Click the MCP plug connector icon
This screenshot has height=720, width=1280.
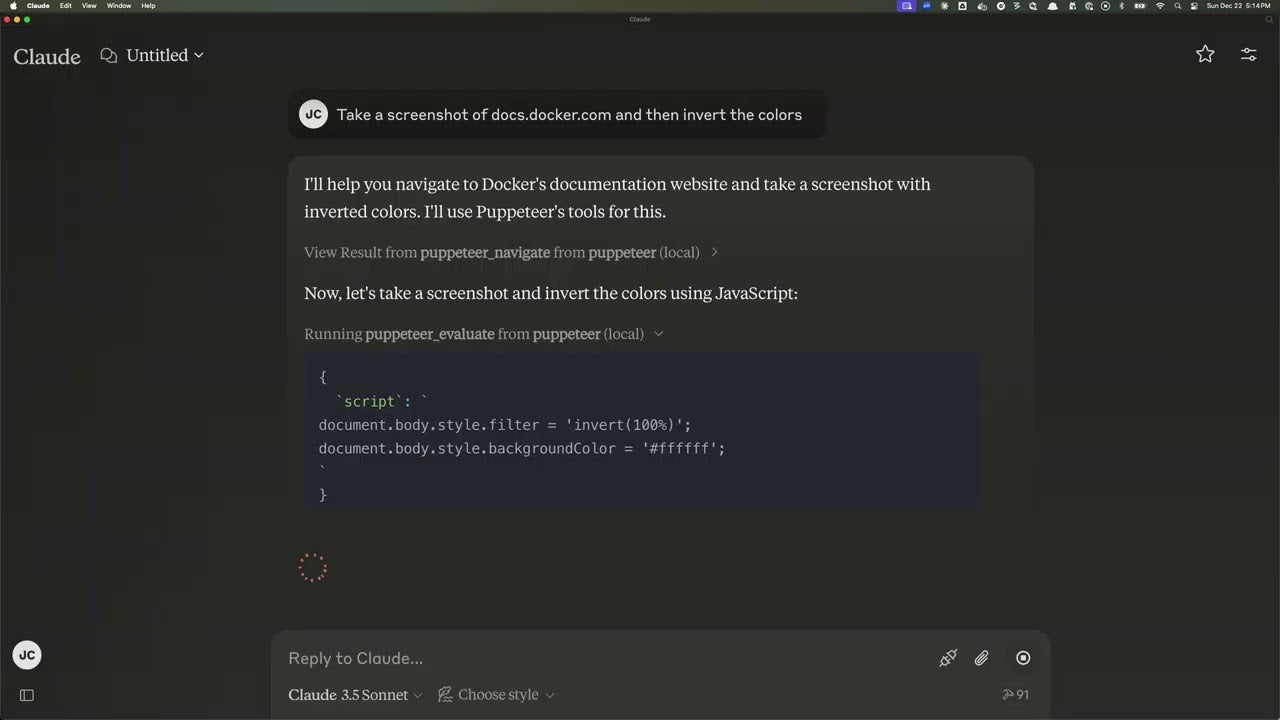(x=948, y=658)
